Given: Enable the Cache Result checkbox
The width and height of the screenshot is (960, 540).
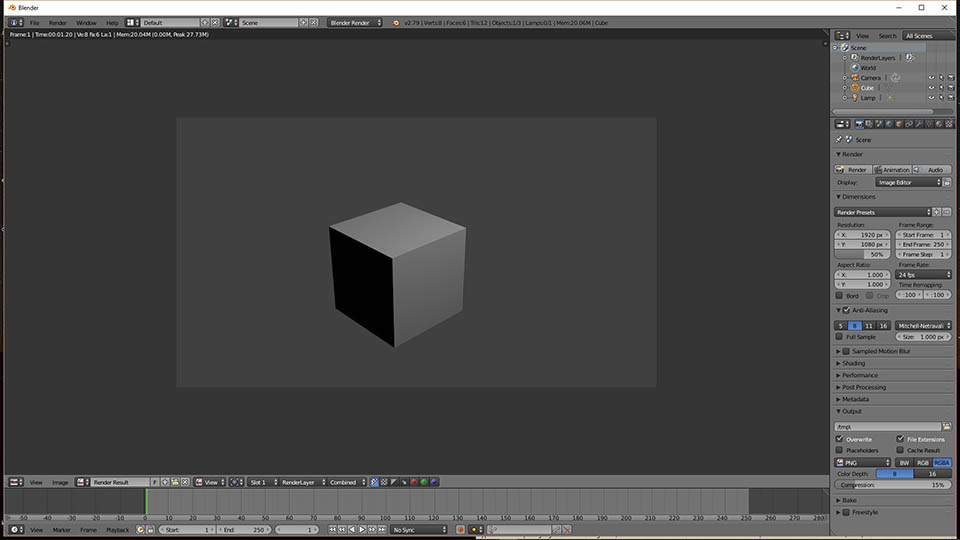Looking at the screenshot, I should click(x=900, y=450).
